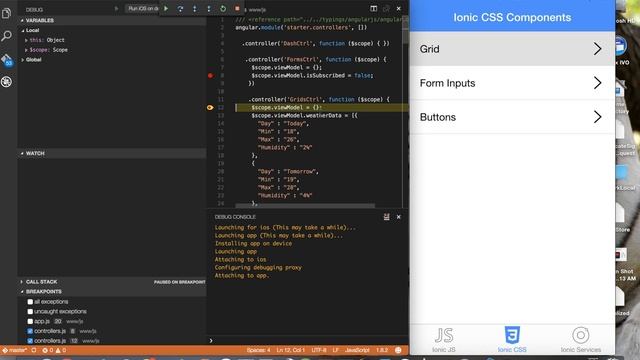640x360 pixels.
Task: Switch to the Ionic Services tab
Action: [580, 340]
